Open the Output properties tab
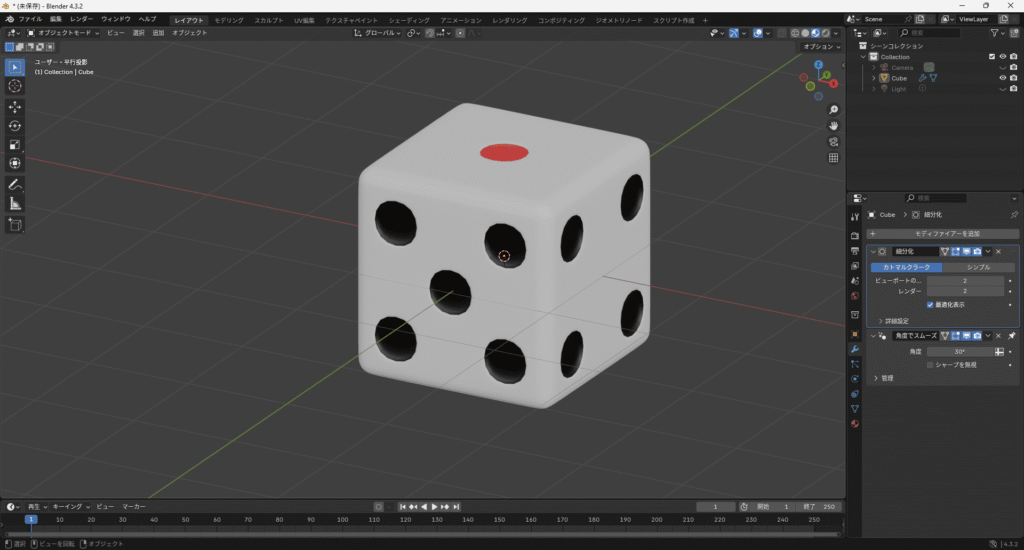 pos(854,251)
